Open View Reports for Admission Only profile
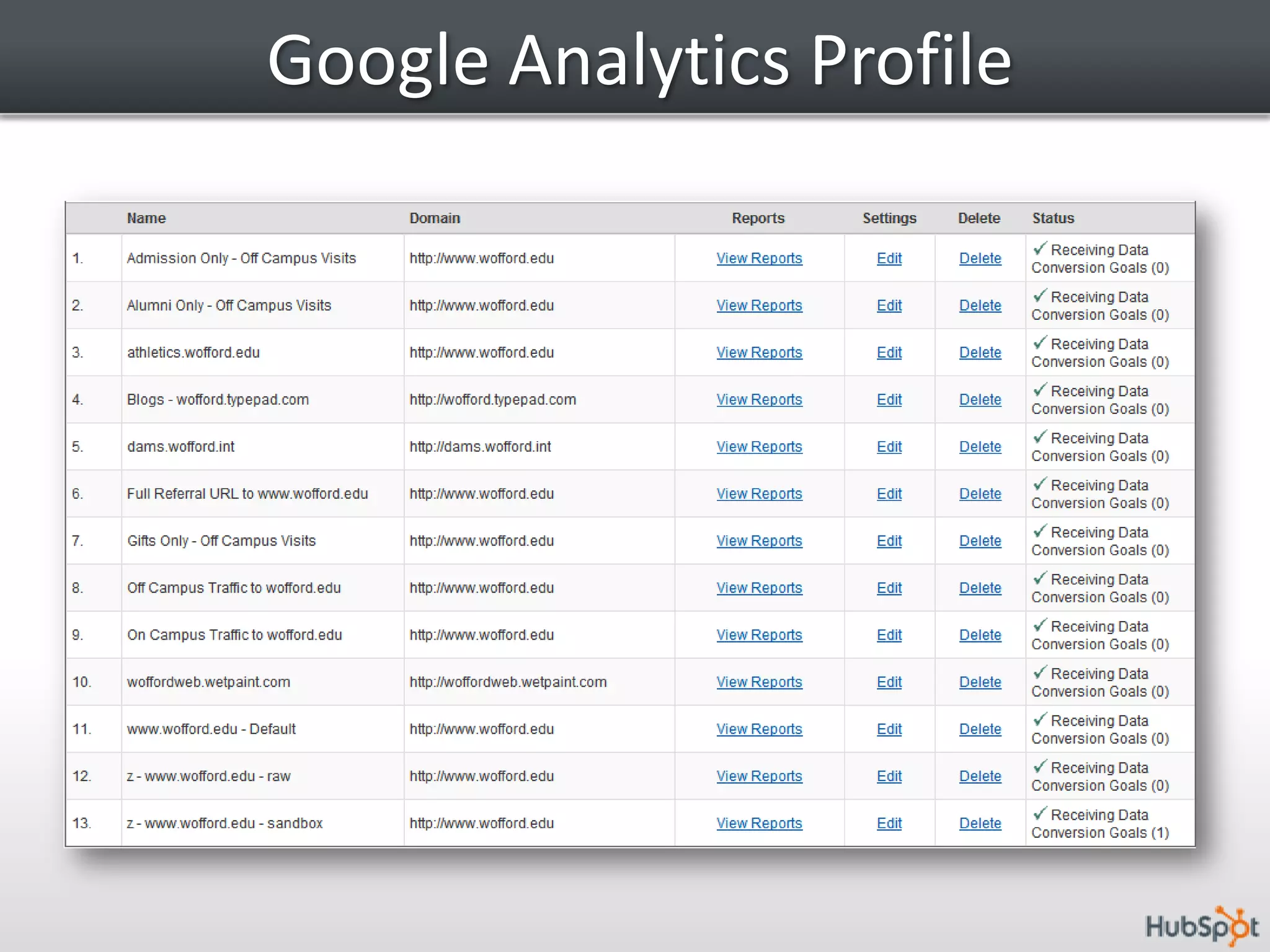 click(x=759, y=258)
